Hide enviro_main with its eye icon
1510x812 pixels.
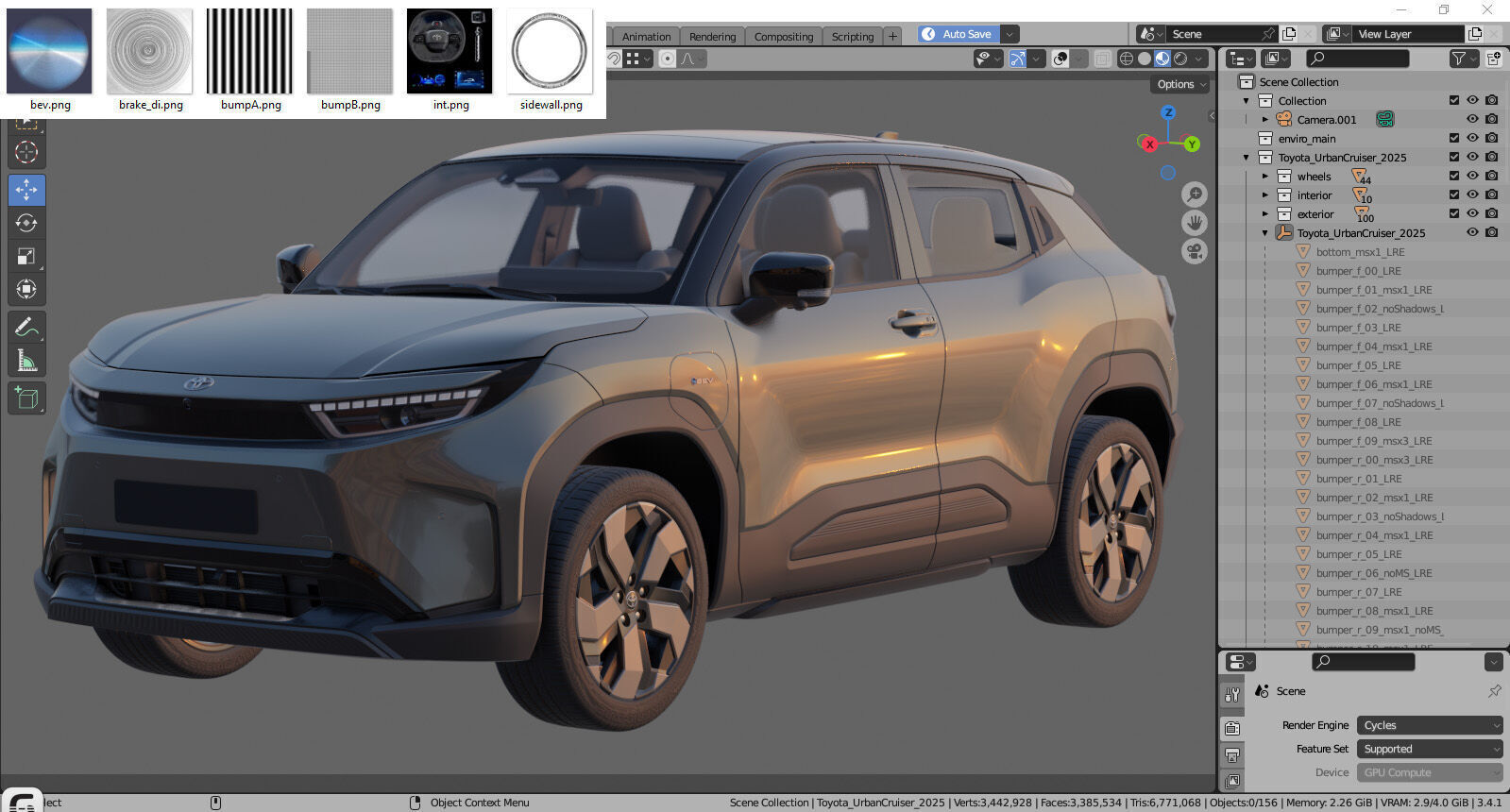(x=1472, y=138)
